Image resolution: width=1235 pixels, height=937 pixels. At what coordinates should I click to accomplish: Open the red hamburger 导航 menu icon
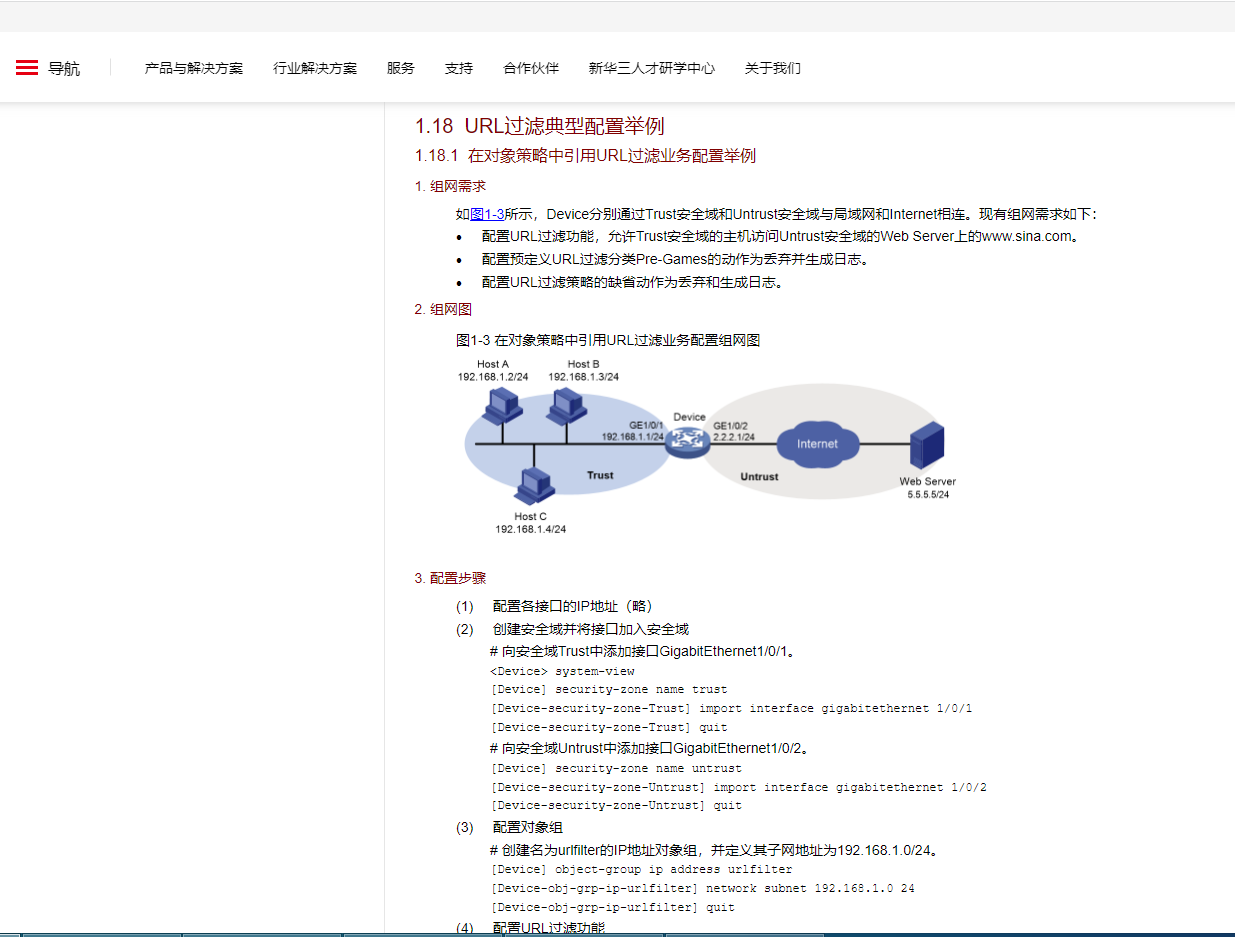(27, 68)
